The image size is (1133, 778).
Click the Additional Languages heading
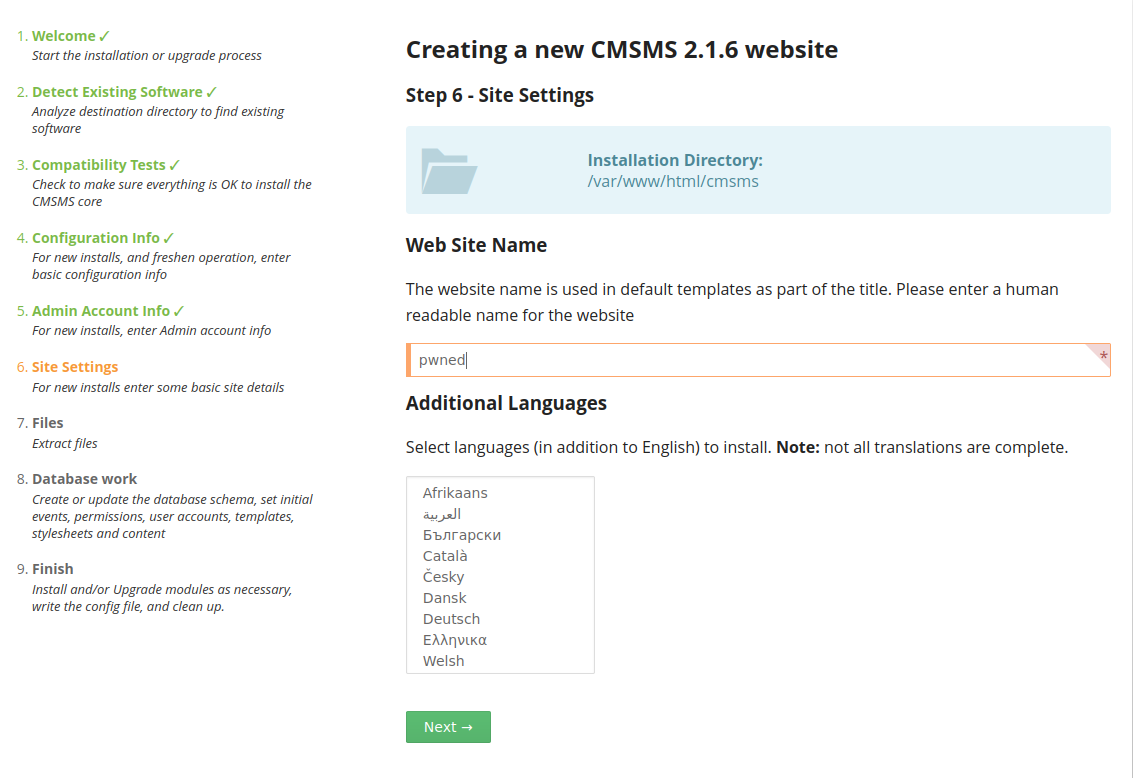(506, 403)
